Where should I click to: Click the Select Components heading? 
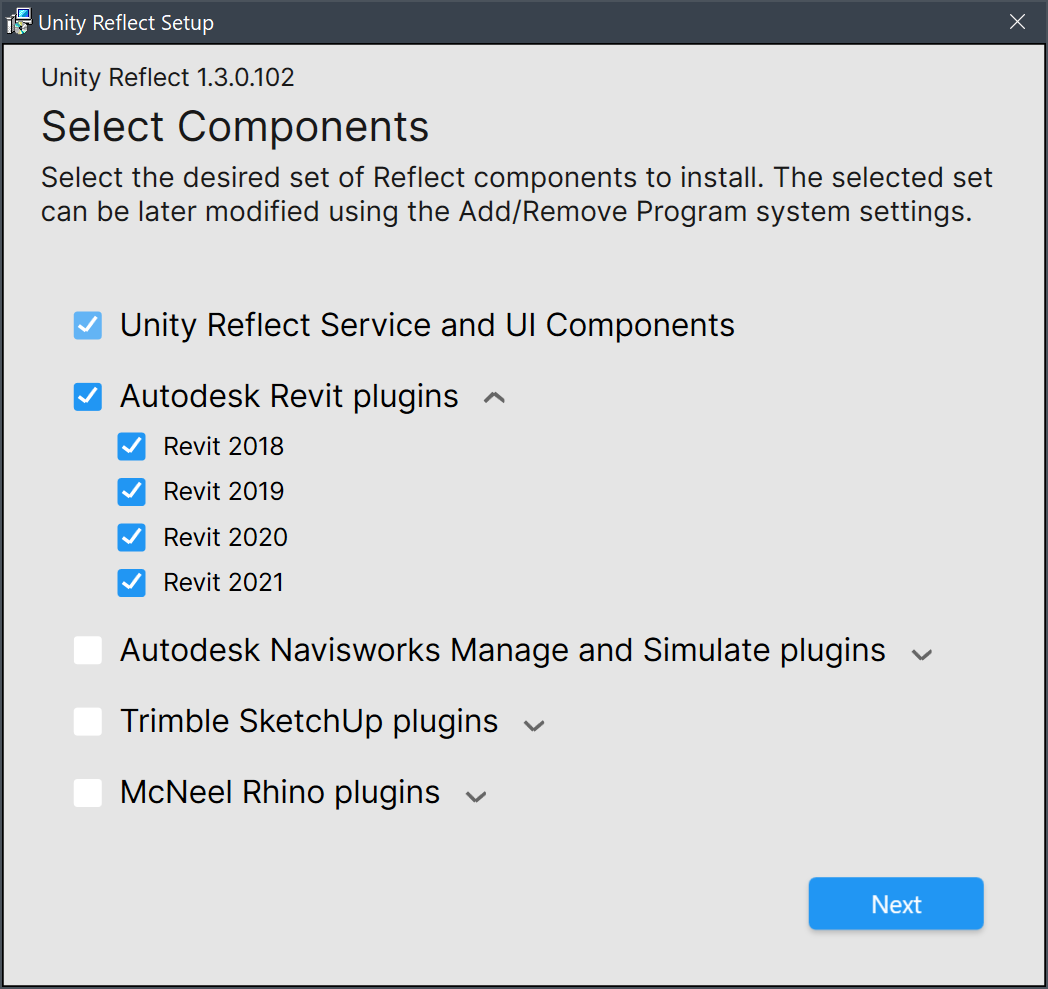click(234, 126)
